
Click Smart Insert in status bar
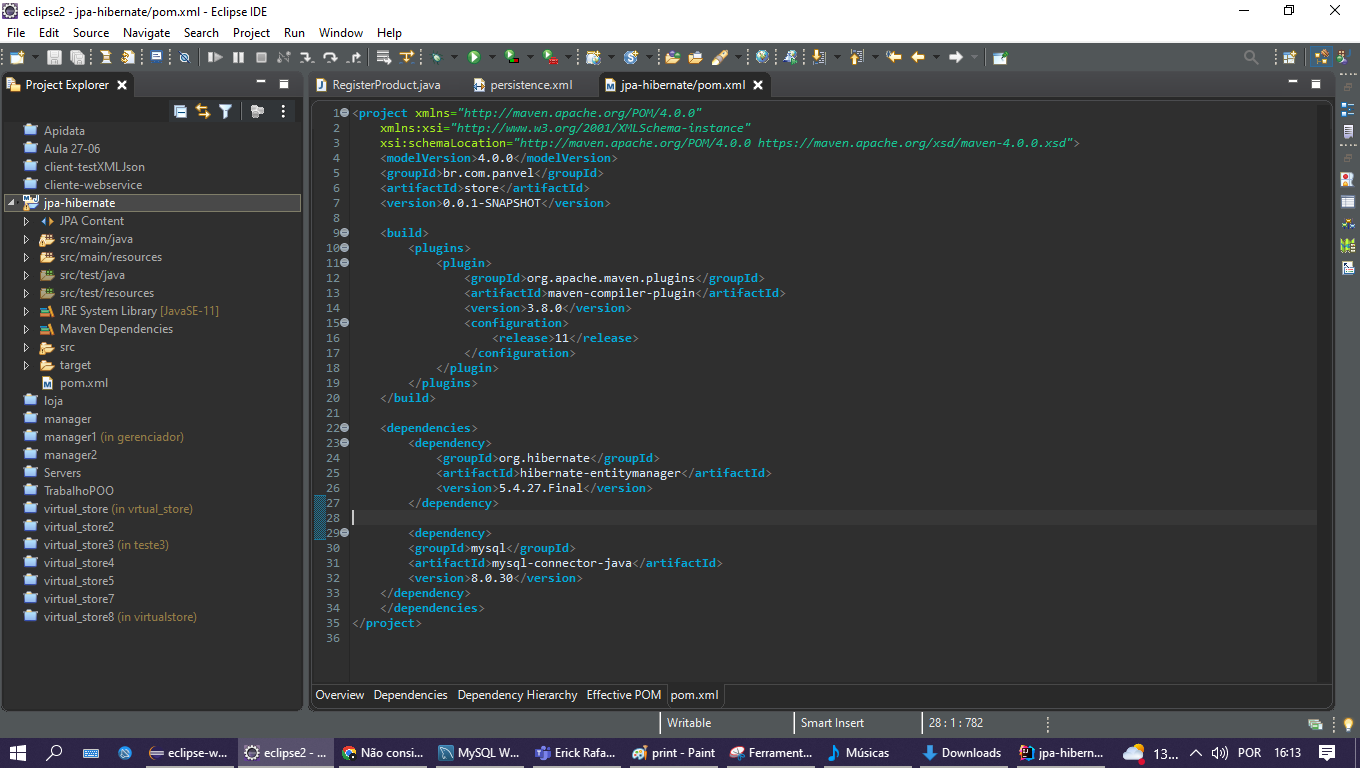(832, 723)
